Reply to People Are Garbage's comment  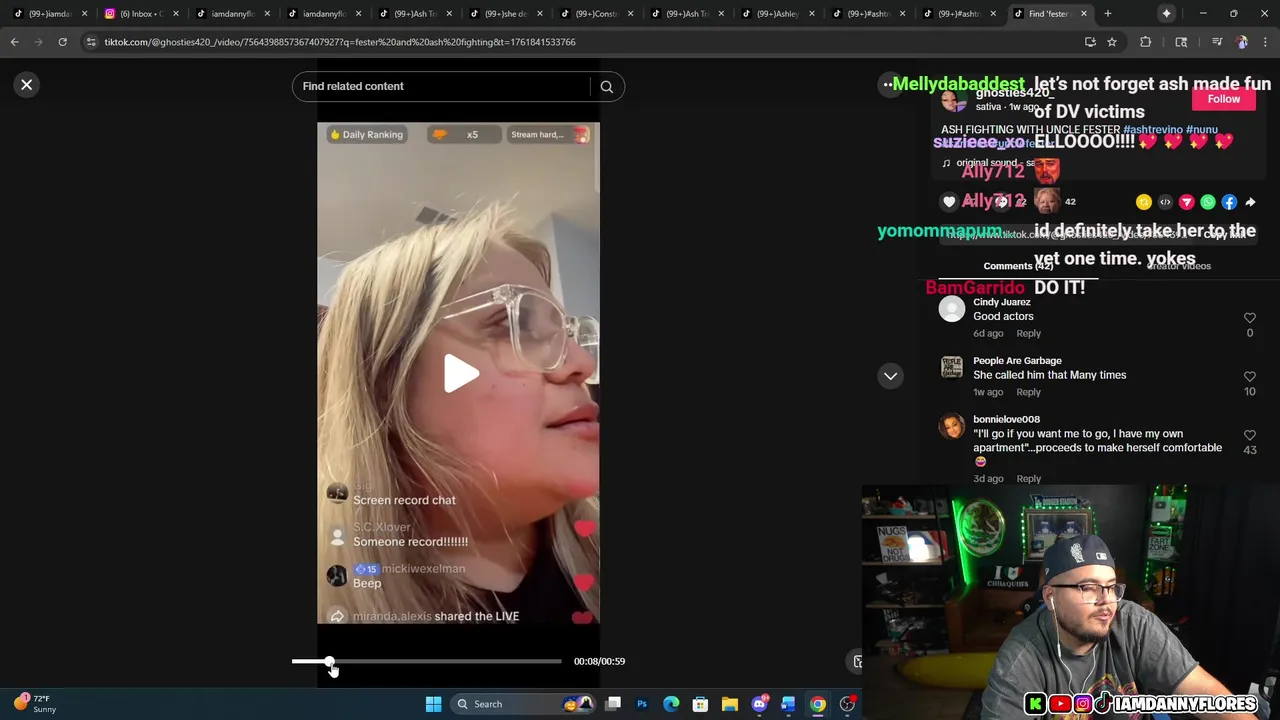1028,393
